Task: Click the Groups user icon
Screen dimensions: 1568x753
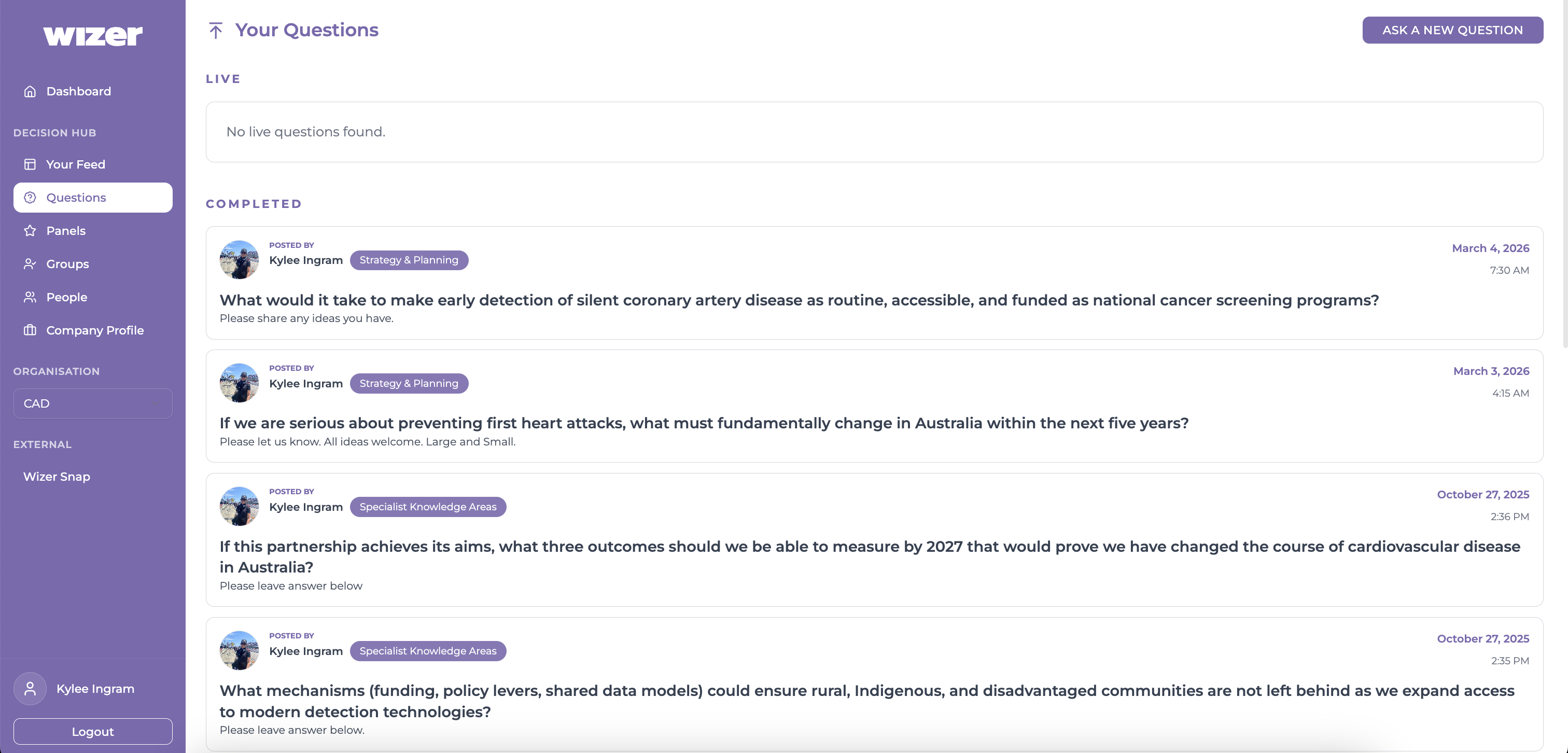Action: [x=30, y=264]
